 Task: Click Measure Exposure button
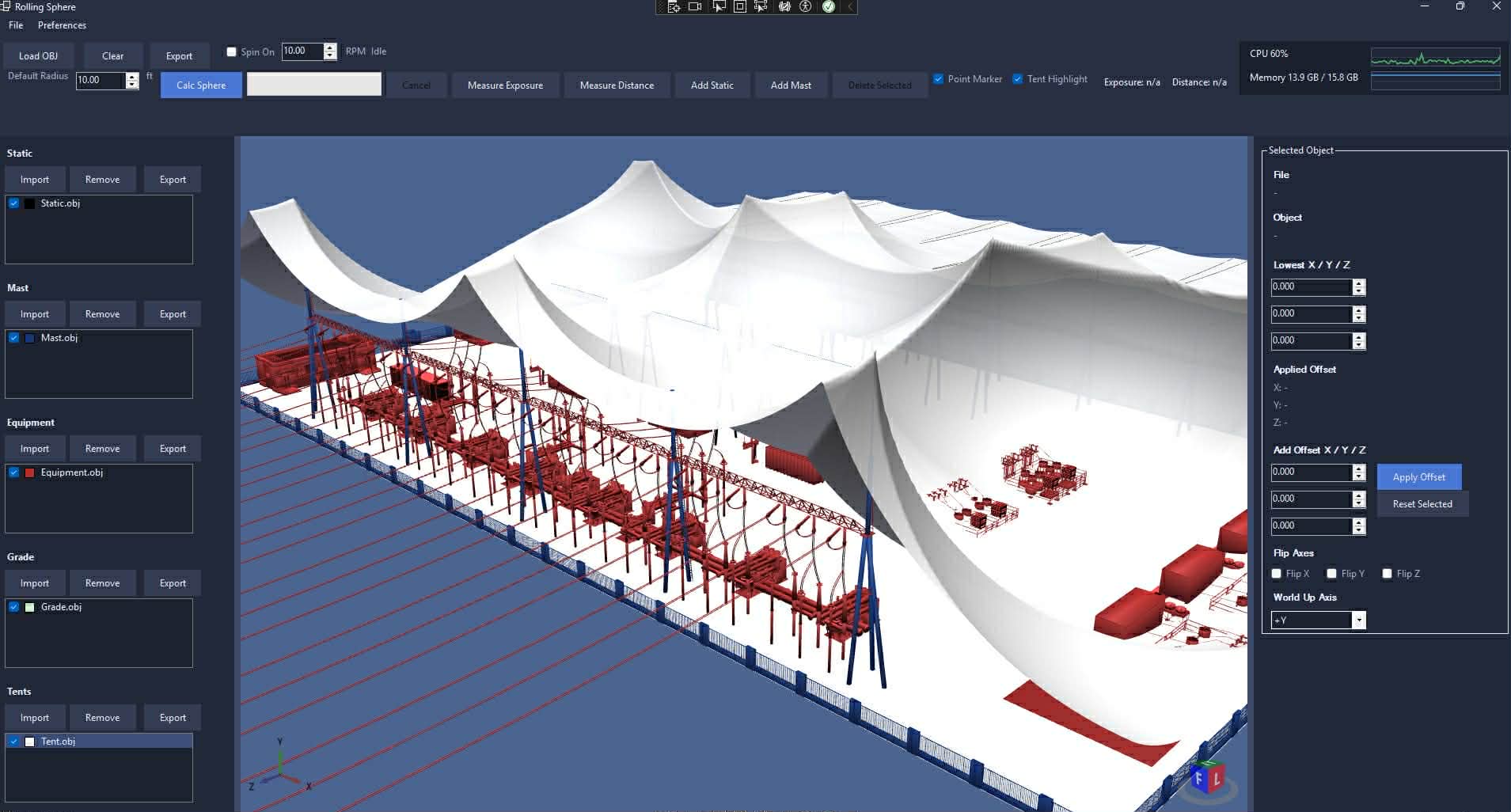click(505, 85)
